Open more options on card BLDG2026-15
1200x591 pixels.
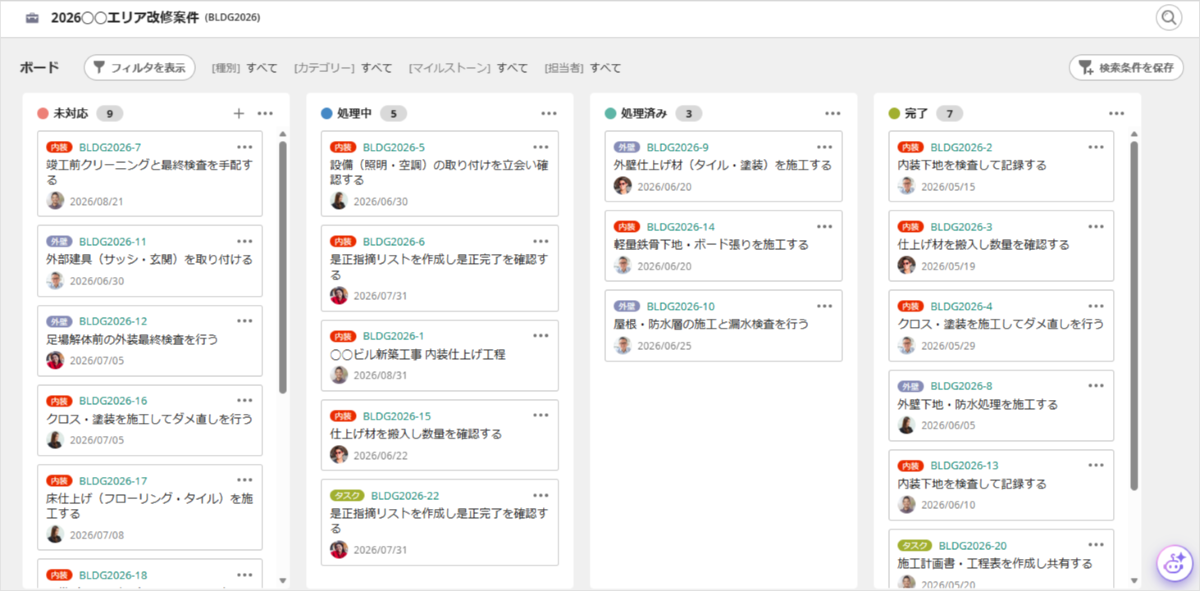541,415
